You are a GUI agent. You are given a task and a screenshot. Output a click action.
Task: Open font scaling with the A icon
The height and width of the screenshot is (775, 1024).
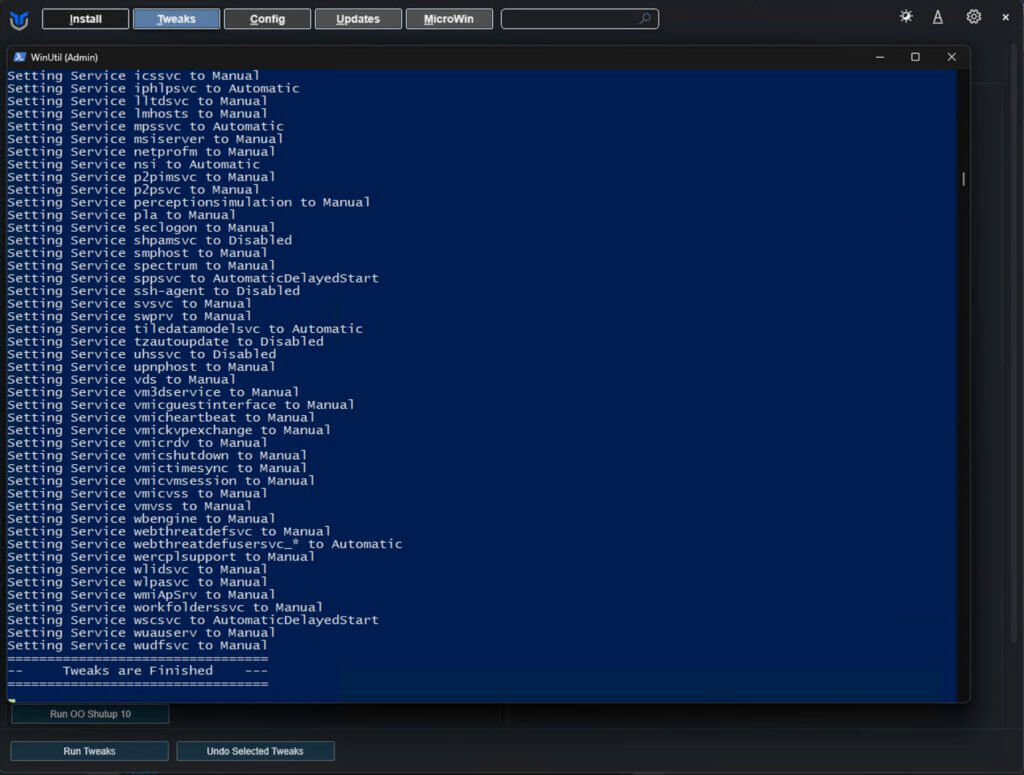[x=938, y=17]
